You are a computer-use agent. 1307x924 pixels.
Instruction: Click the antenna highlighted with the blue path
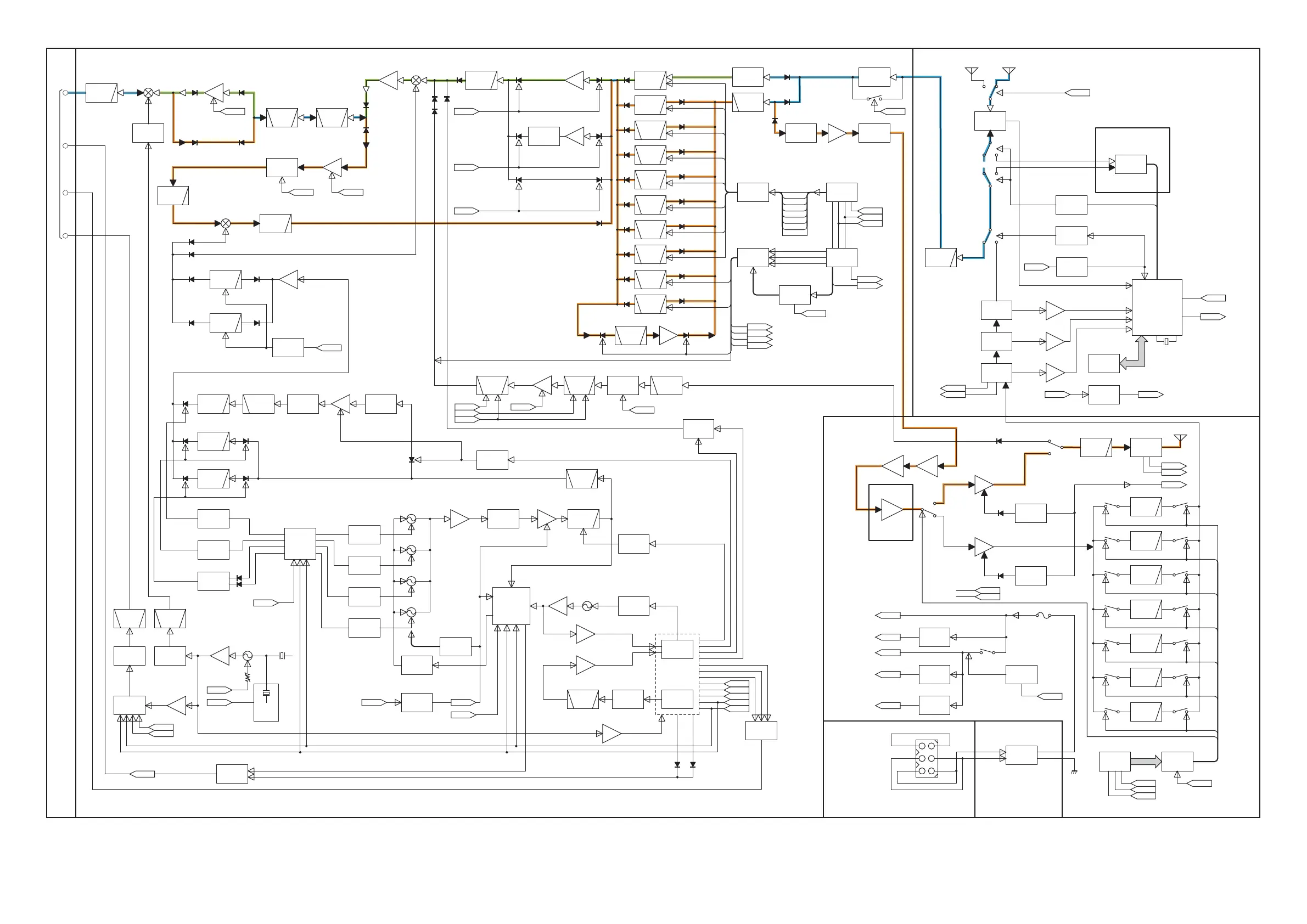[x=1008, y=72]
